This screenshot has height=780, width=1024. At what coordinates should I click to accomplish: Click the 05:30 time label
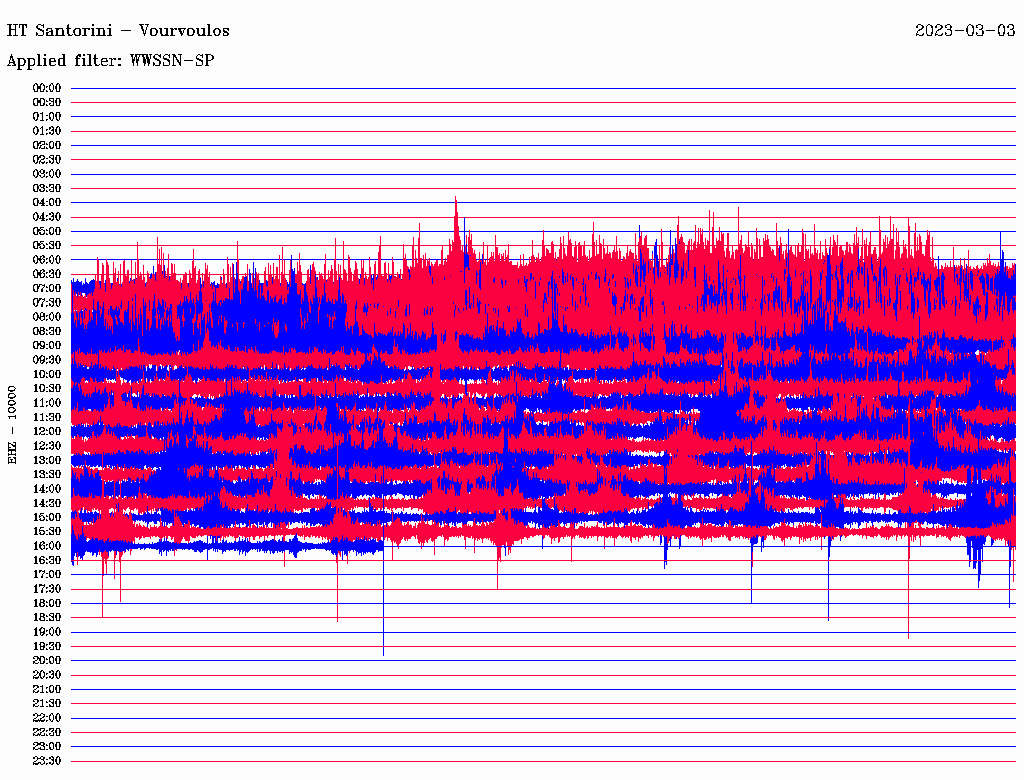point(47,246)
